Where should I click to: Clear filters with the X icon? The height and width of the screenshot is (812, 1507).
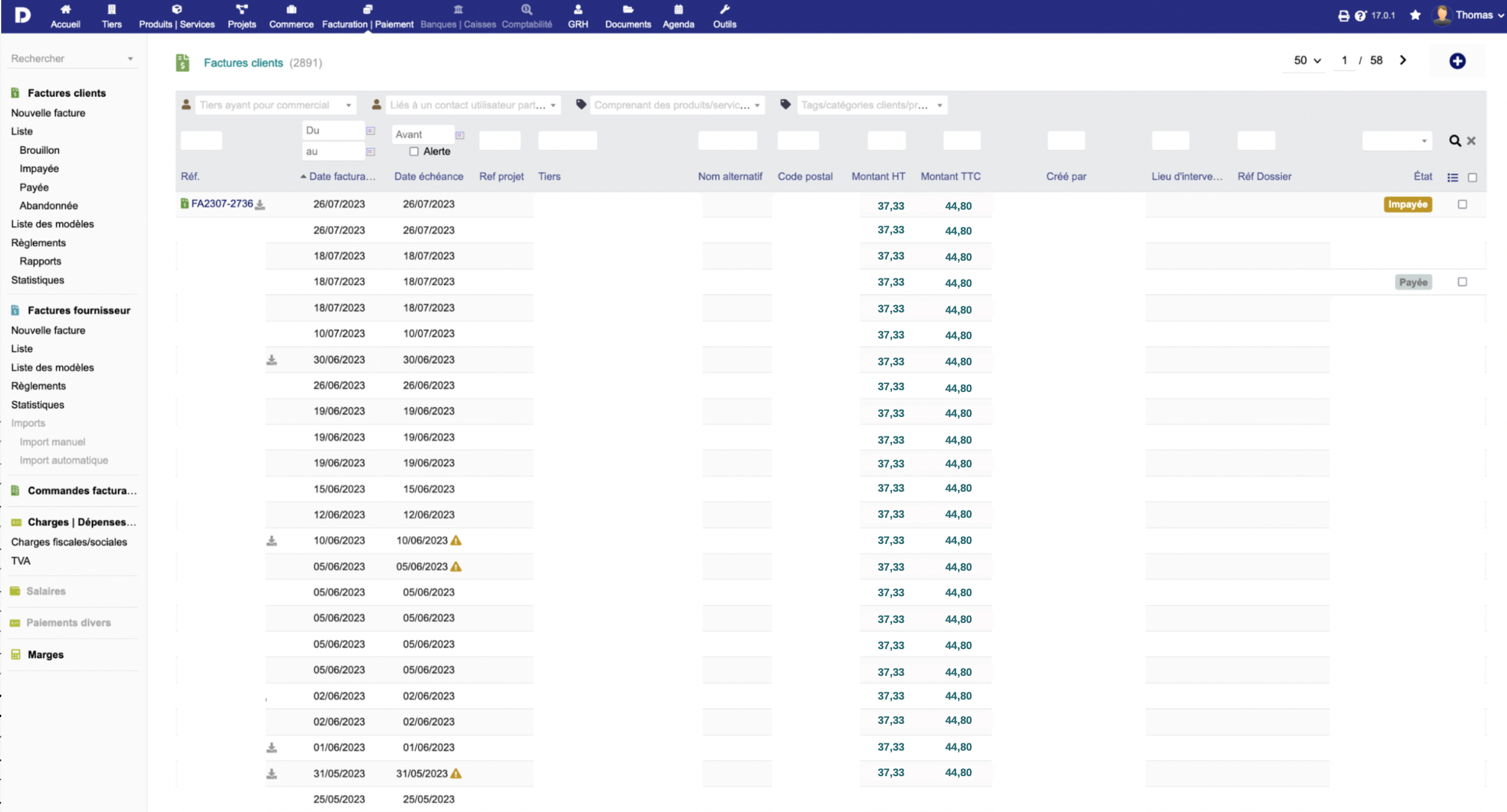pos(1471,141)
